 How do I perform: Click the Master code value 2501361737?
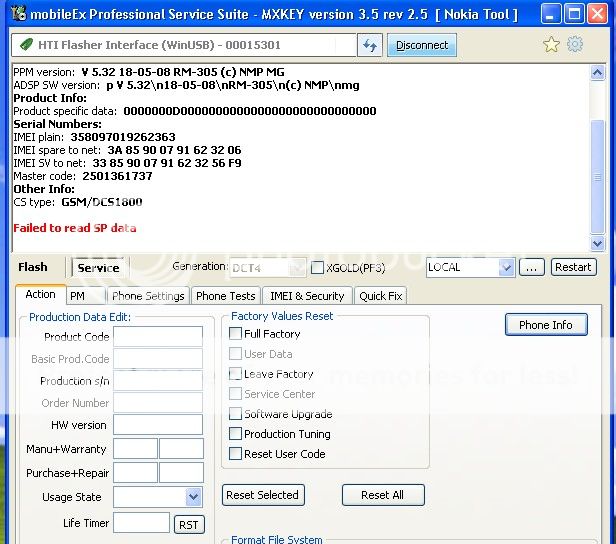pos(117,176)
